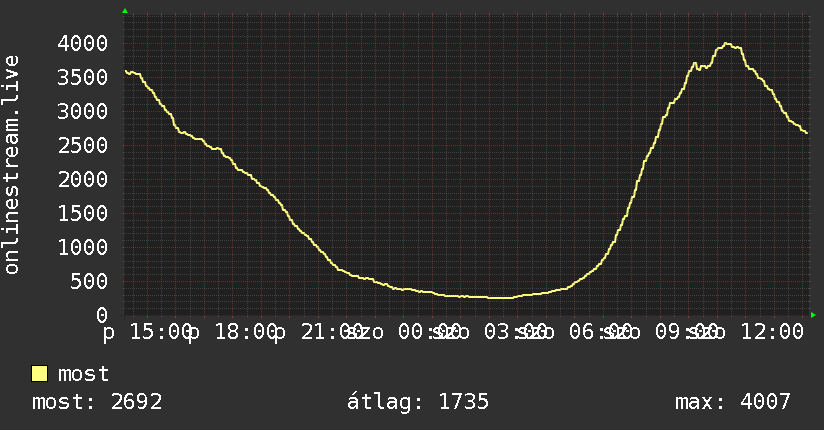The image size is (824, 430).
Task: Click the 'onlinestream.live' vertical axis title
Action: point(11,165)
